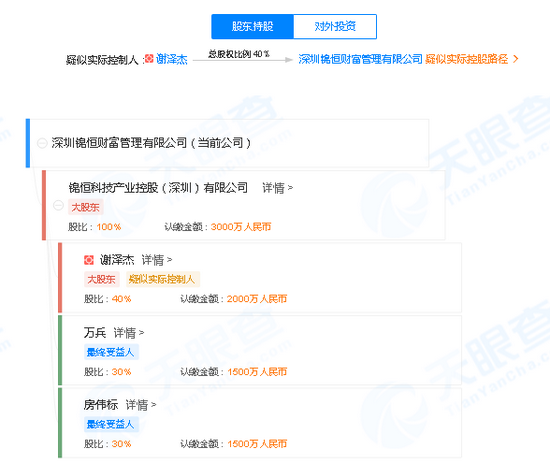Select 万兵 shareholder name
The width and height of the screenshot is (550, 473).
point(95,332)
